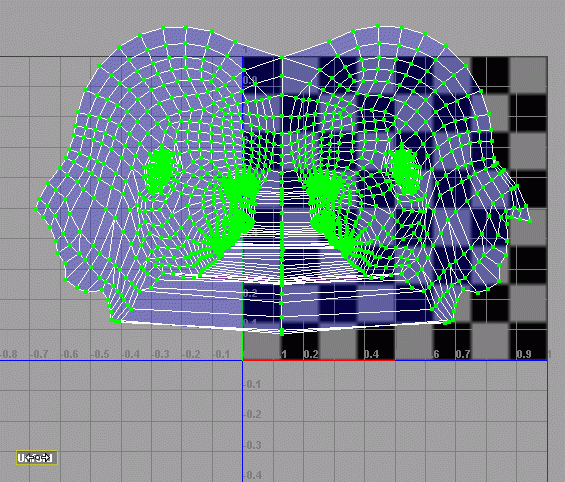Select the rightmost UV vertex of the shell
Image resolution: width=565 pixels, height=482 pixels.
(x=530, y=221)
